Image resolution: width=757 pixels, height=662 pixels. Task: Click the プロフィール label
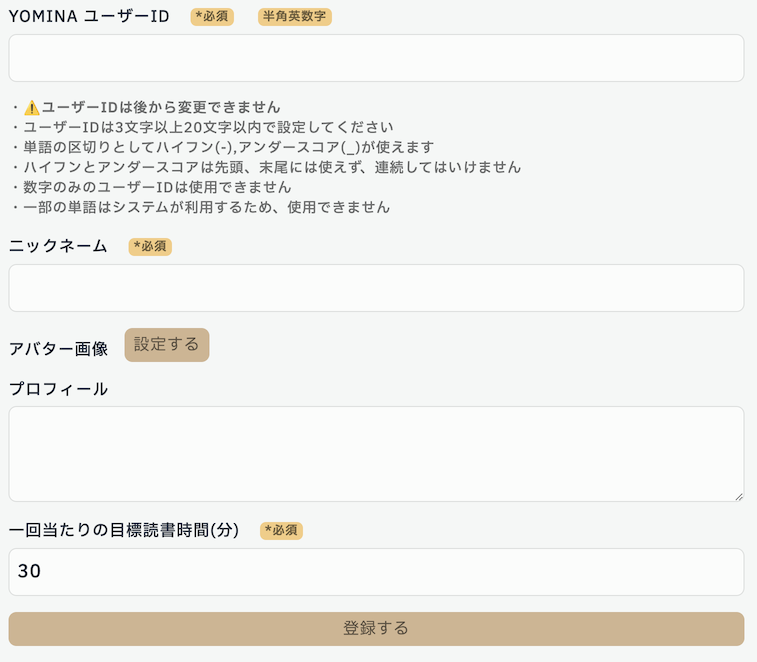[58, 389]
